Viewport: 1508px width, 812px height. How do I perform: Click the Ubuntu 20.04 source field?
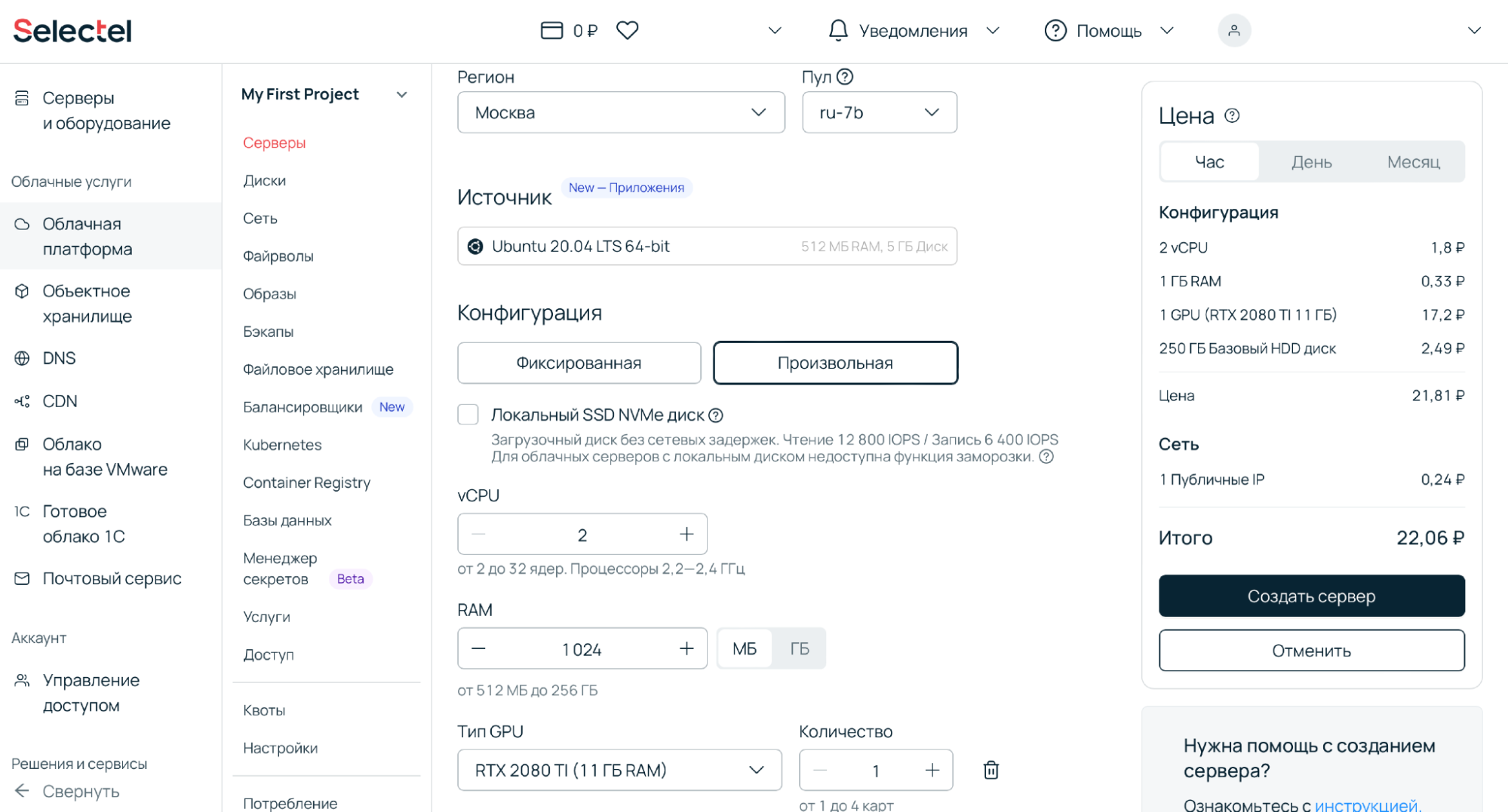click(706, 246)
